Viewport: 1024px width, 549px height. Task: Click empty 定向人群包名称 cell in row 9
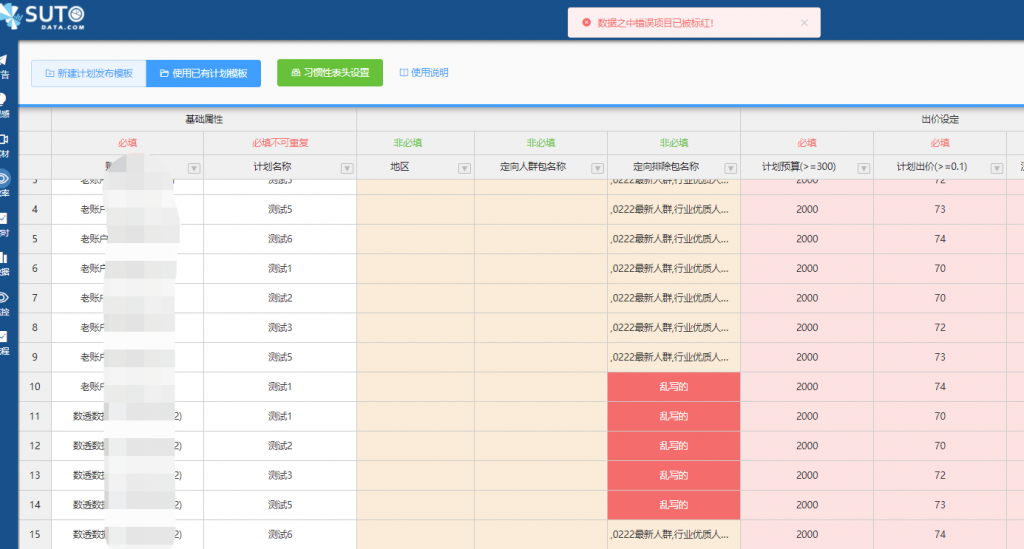click(x=541, y=357)
